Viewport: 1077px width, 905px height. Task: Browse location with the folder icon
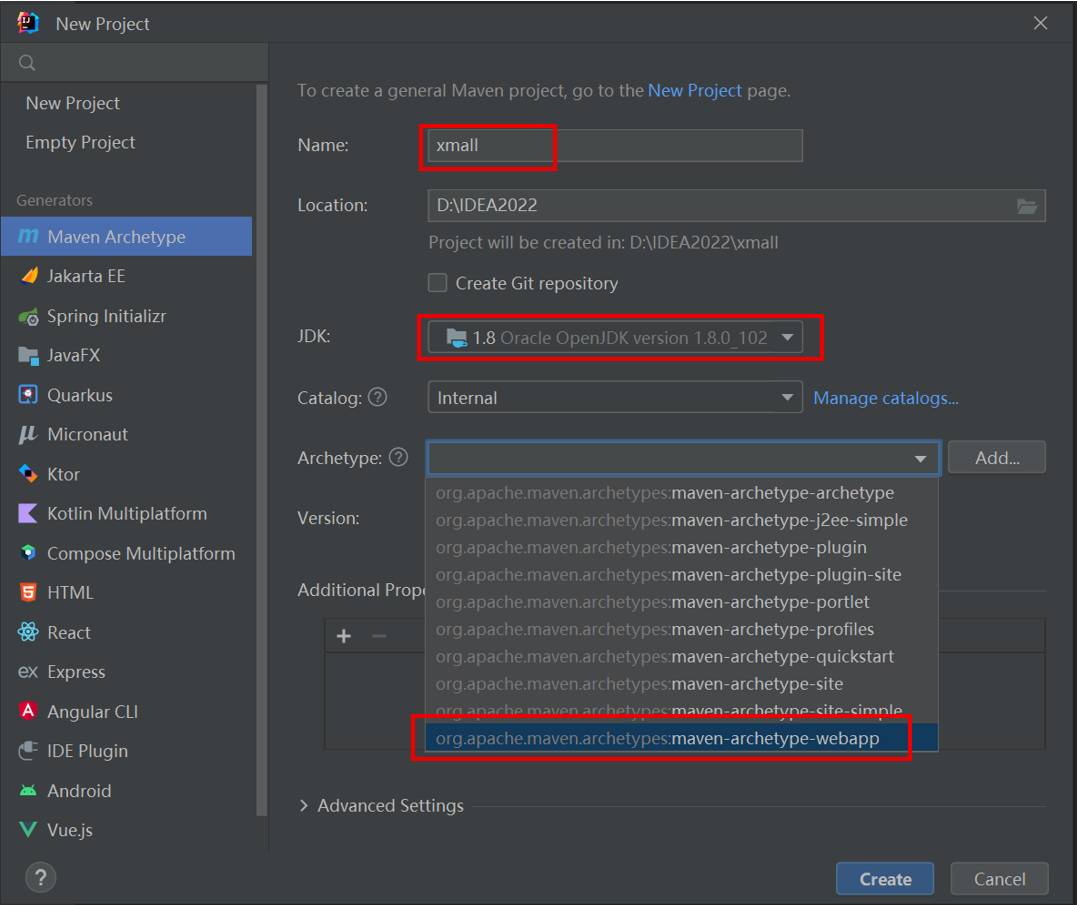pyautogui.click(x=1027, y=206)
